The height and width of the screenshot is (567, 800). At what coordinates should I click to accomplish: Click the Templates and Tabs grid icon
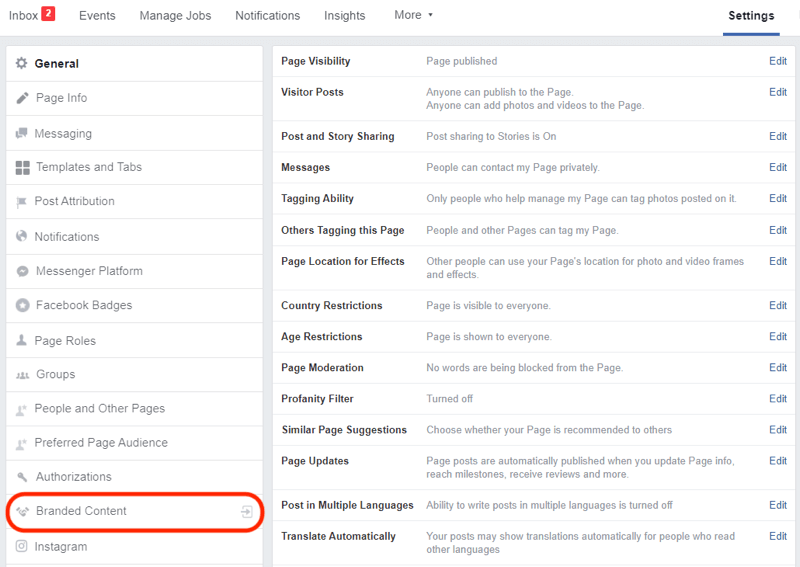tap(22, 167)
